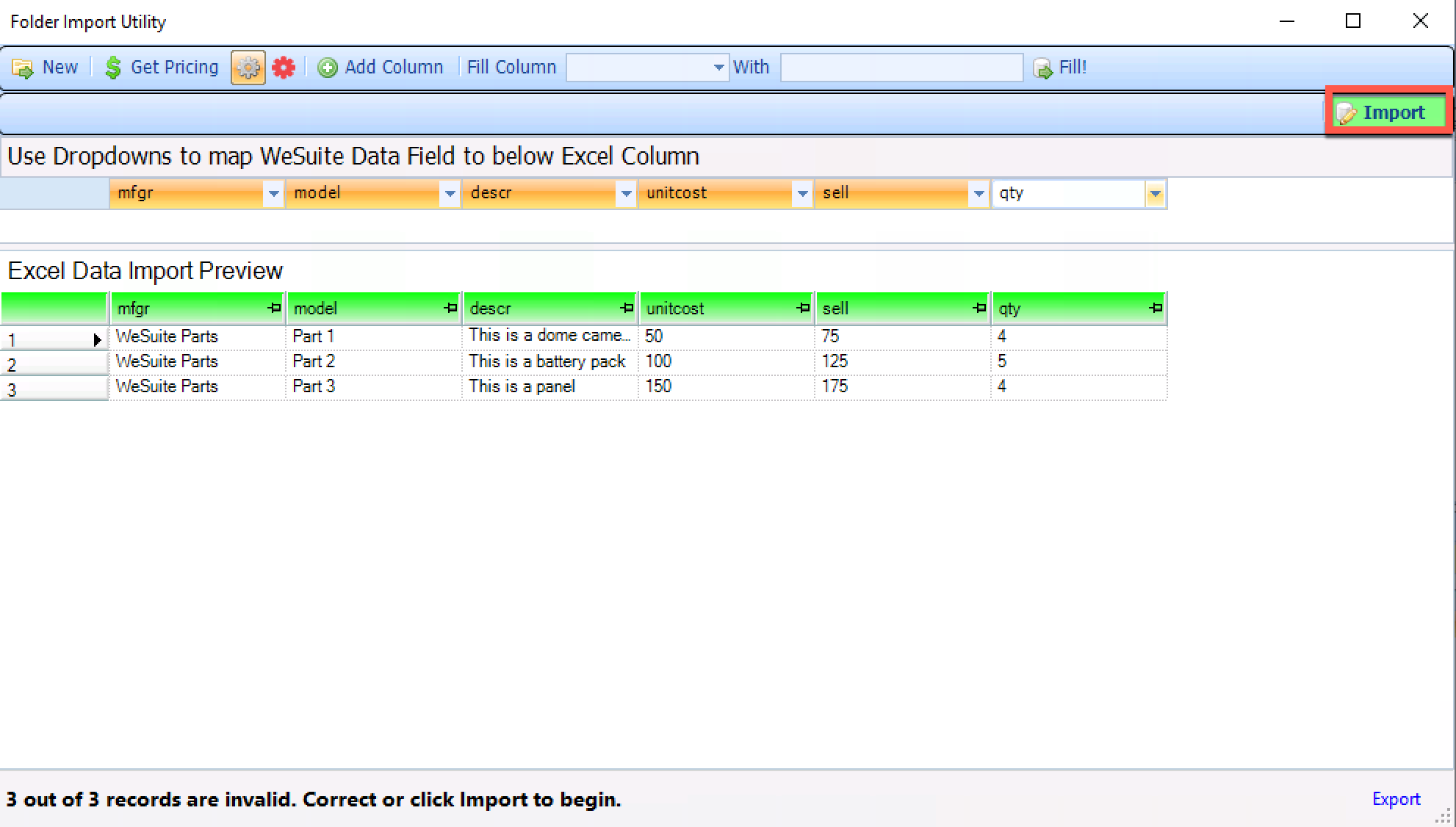Select the sell cell showing 125
Screen dimensions: 1456x827
902,362
